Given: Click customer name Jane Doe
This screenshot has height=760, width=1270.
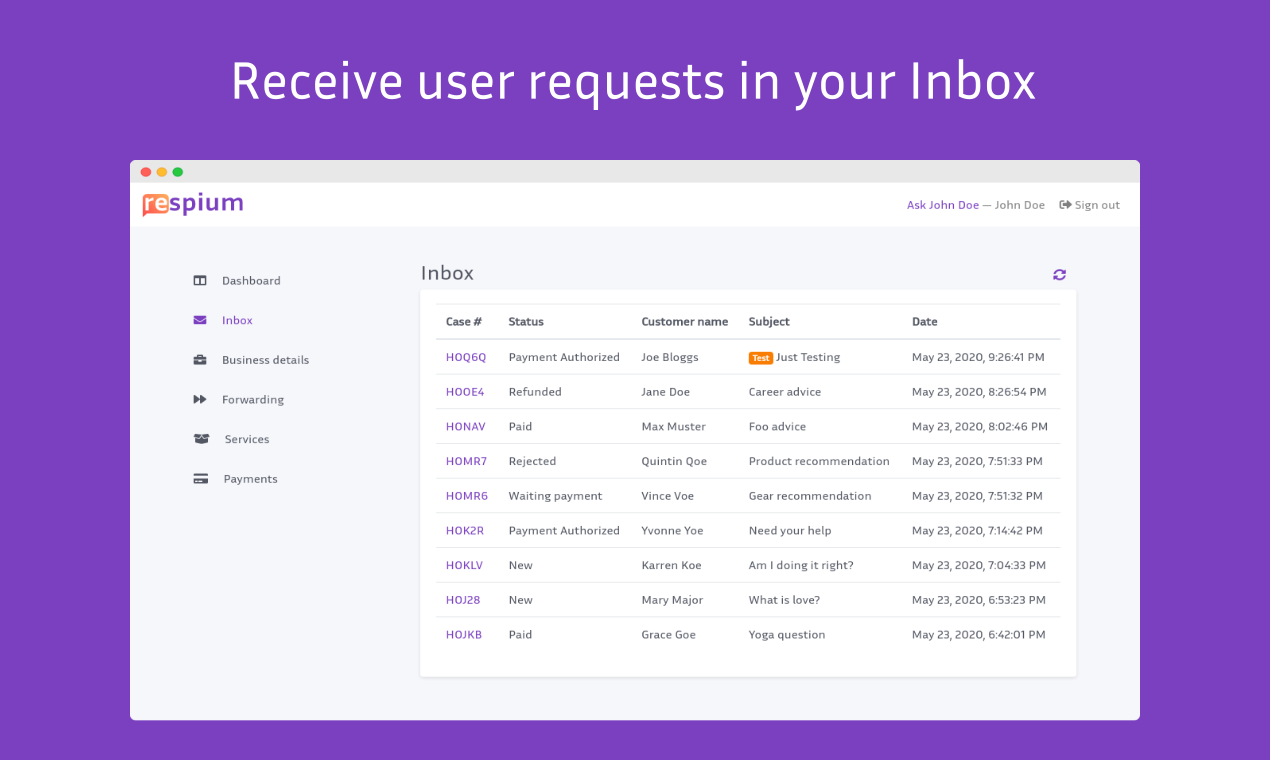Looking at the screenshot, I should (666, 392).
